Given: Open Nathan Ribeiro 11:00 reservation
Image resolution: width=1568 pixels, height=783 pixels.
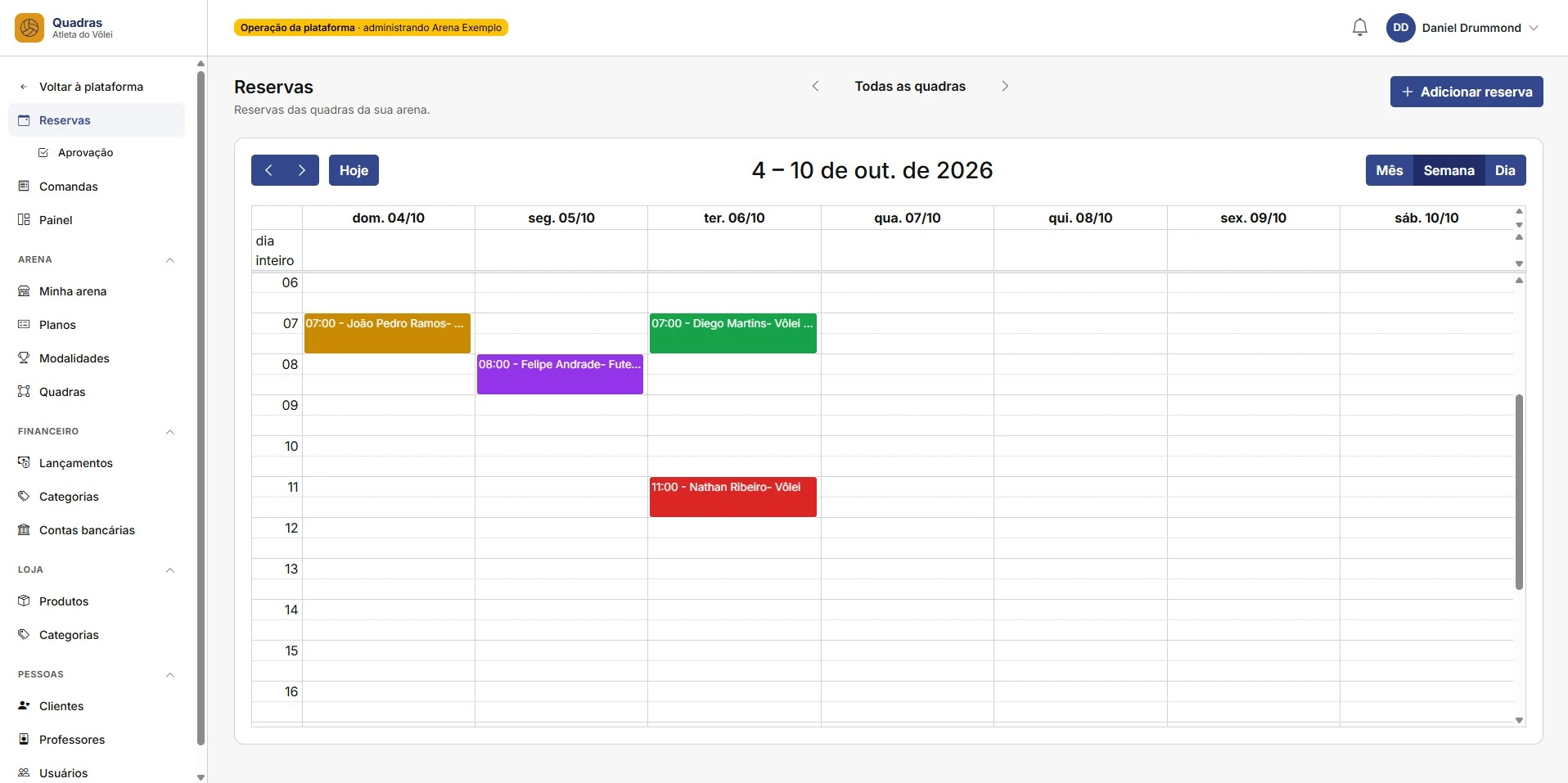Looking at the screenshot, I should point(733,497).
